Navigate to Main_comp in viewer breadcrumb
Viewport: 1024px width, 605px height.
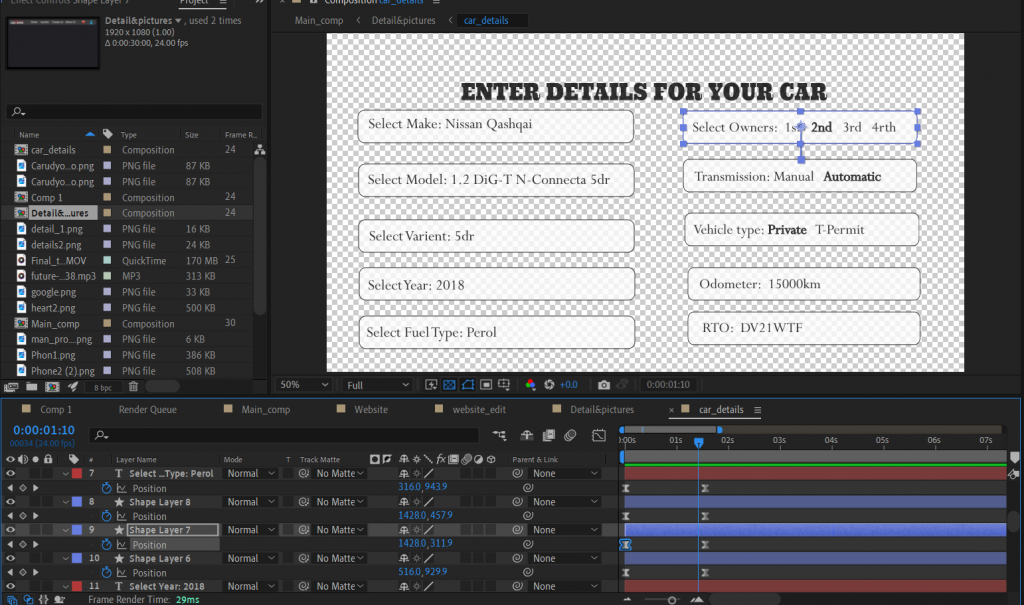pos(319,20)
